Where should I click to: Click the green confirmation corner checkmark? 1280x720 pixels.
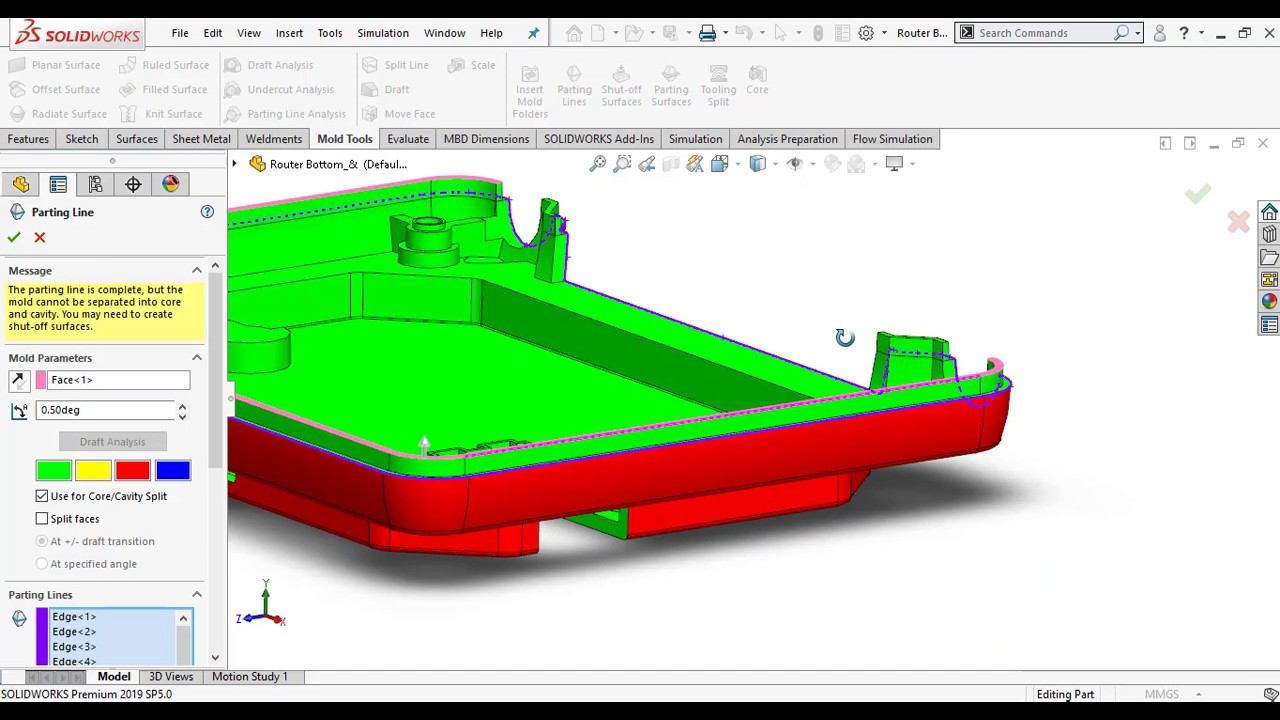[1198, 193]
